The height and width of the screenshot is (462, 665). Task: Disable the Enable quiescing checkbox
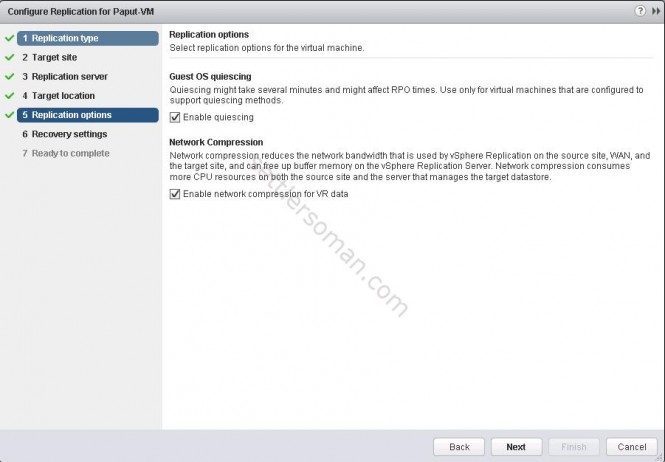(176, 117)
